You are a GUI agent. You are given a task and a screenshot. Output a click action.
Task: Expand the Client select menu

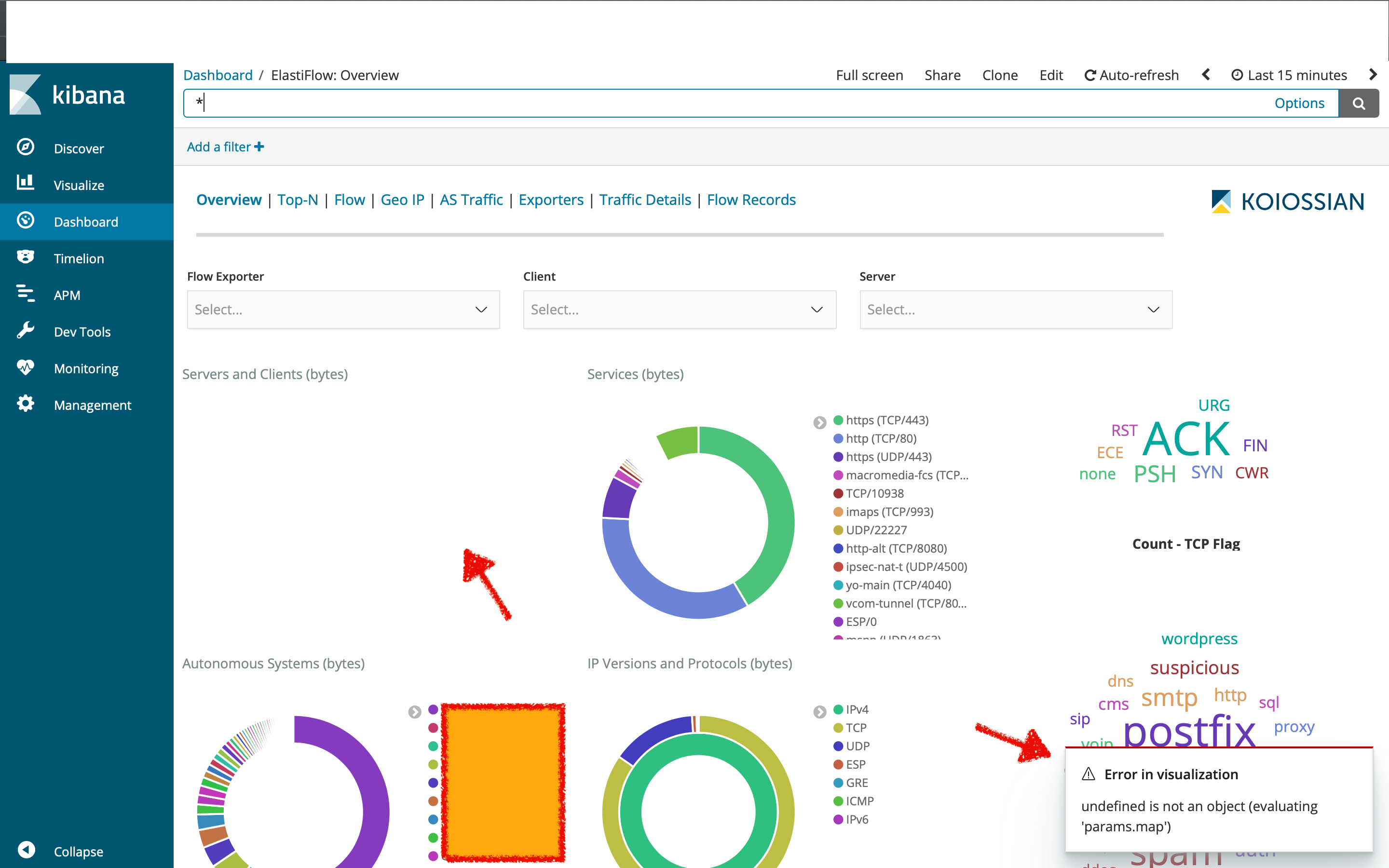pyautogui.click(x=679, y=310)
